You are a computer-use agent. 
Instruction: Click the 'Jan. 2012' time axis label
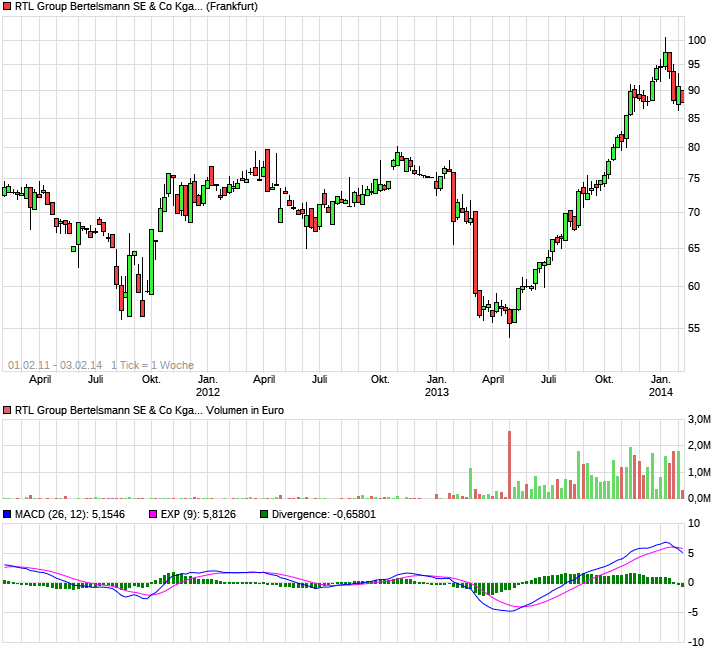208,386
